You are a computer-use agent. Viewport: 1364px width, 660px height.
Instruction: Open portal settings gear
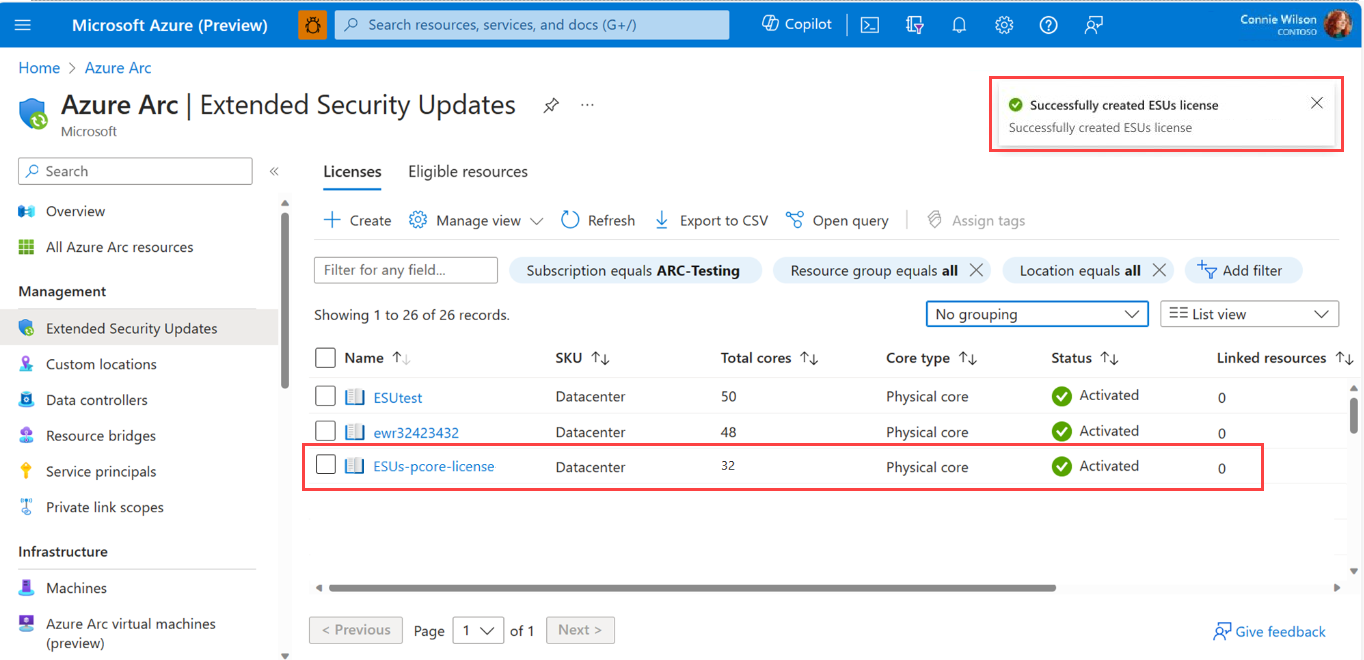1004,25
